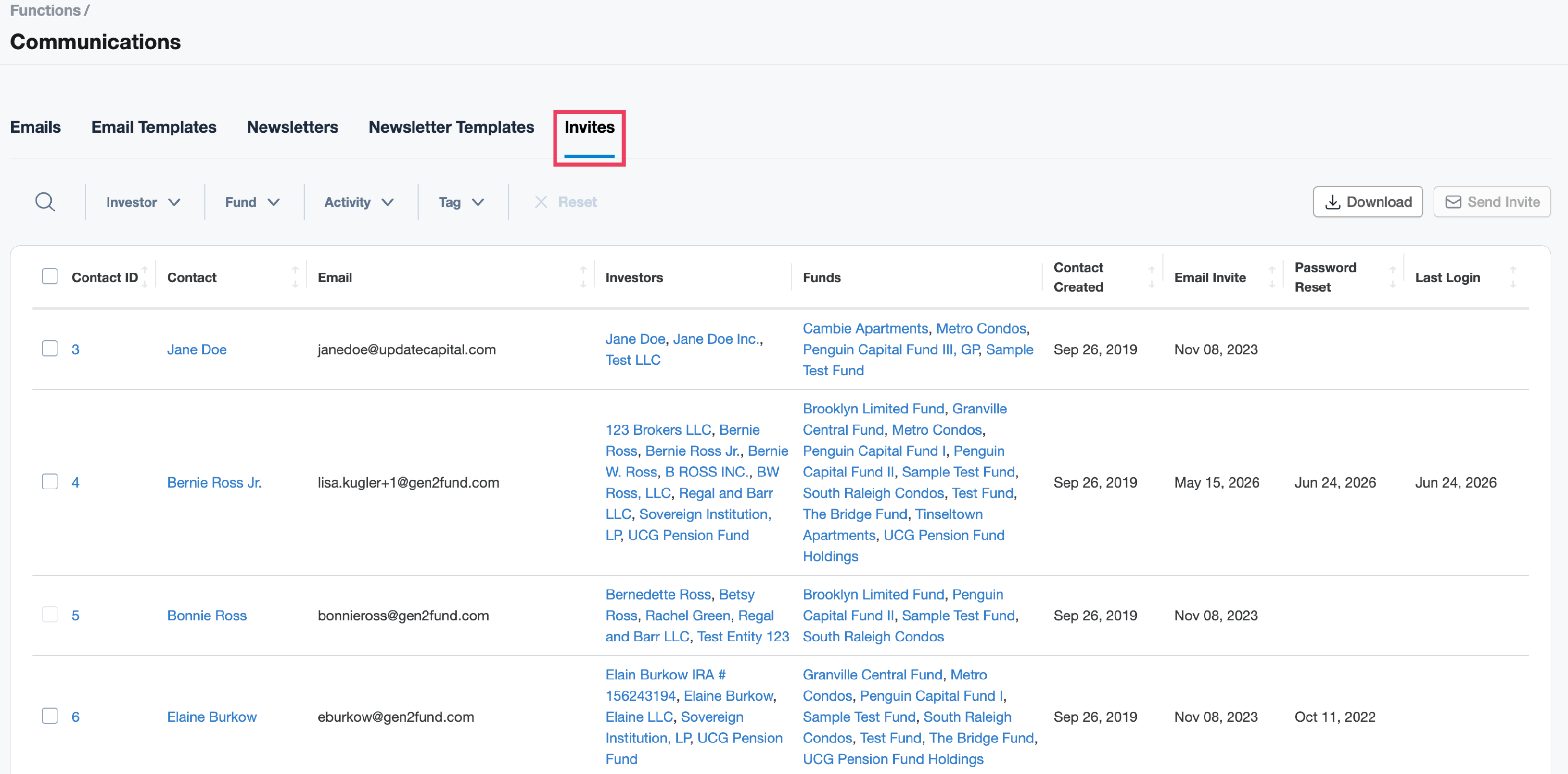This screenshot has height=774, width=1568.
Task: Open contact Elaine Burkow
Action: tap(212, 717)
